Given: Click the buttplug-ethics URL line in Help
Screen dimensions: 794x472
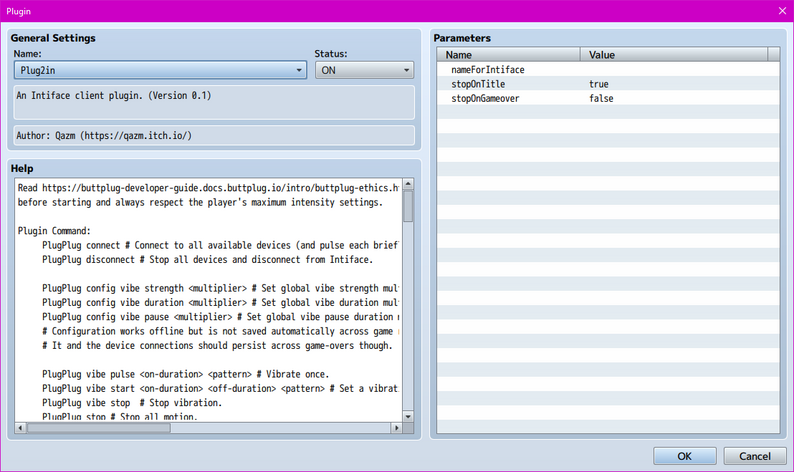Looking at the screenshot, I should point(208,188).
